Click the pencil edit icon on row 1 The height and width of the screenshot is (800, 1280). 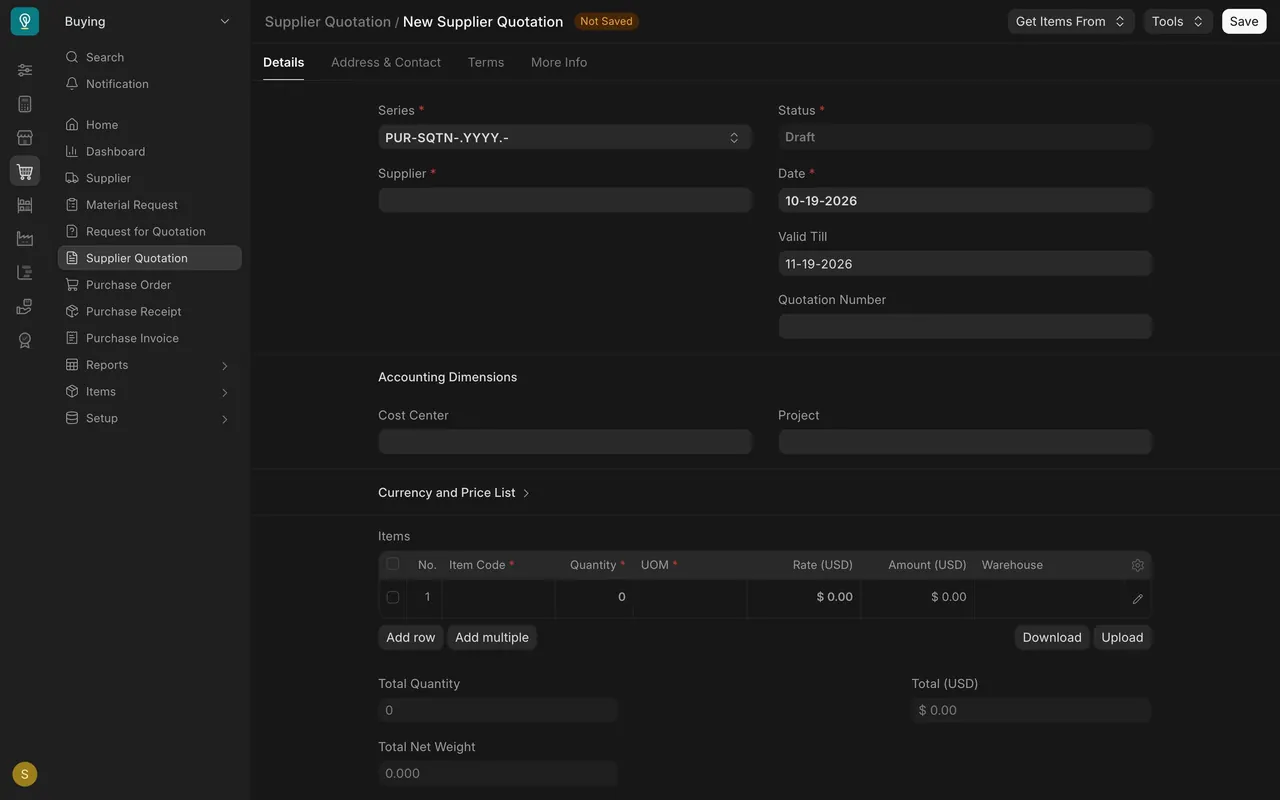coord(1137,599)
